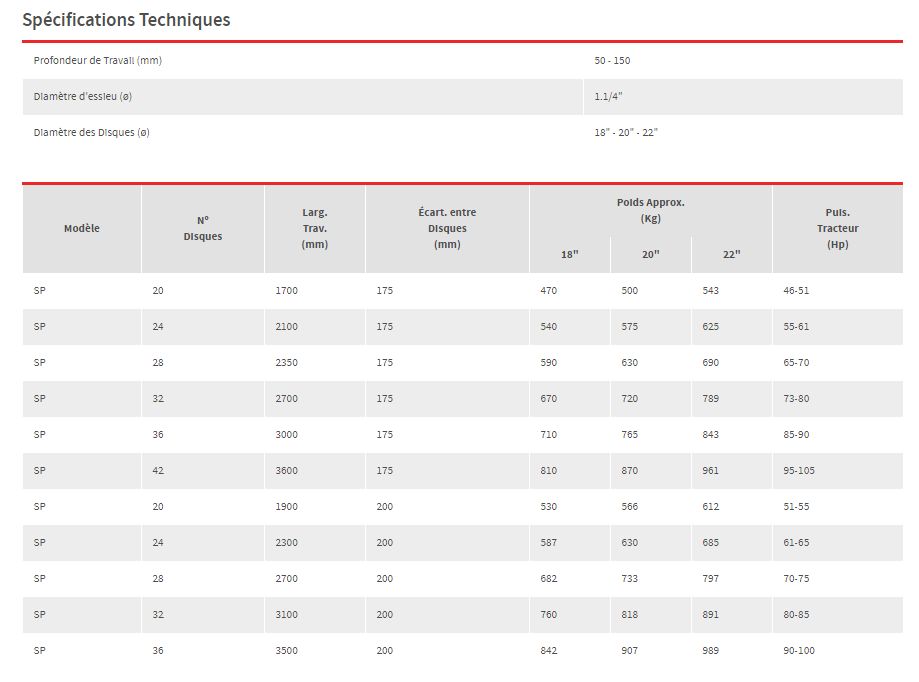
Task: Click the Modèle column header
Action: (x=82, y=229)
